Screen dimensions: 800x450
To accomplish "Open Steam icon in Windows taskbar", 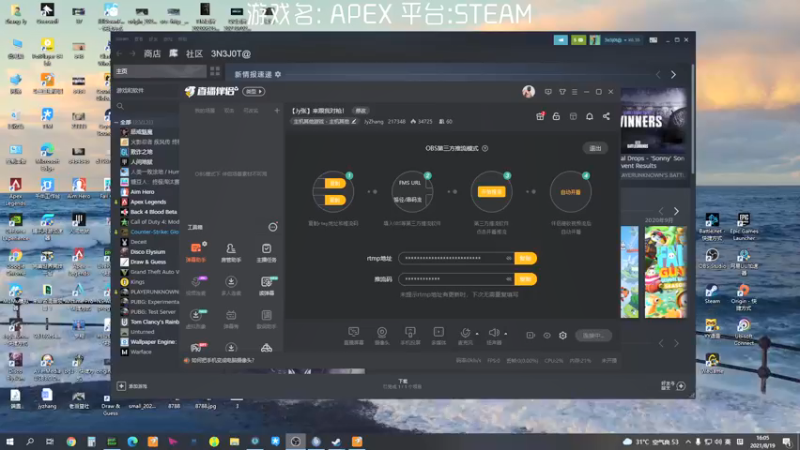I will pos(336,441).
